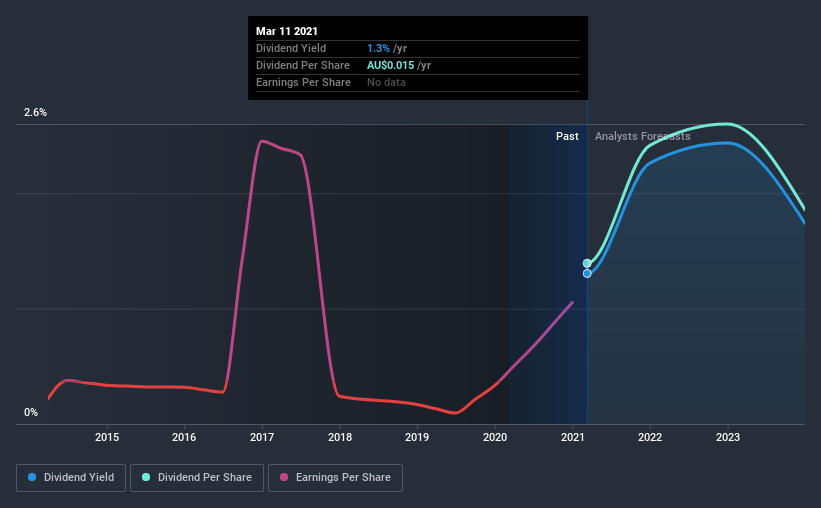Click the blue dot in the Dividend Yield legend
The image size is (821, 508).
point(32,477)
